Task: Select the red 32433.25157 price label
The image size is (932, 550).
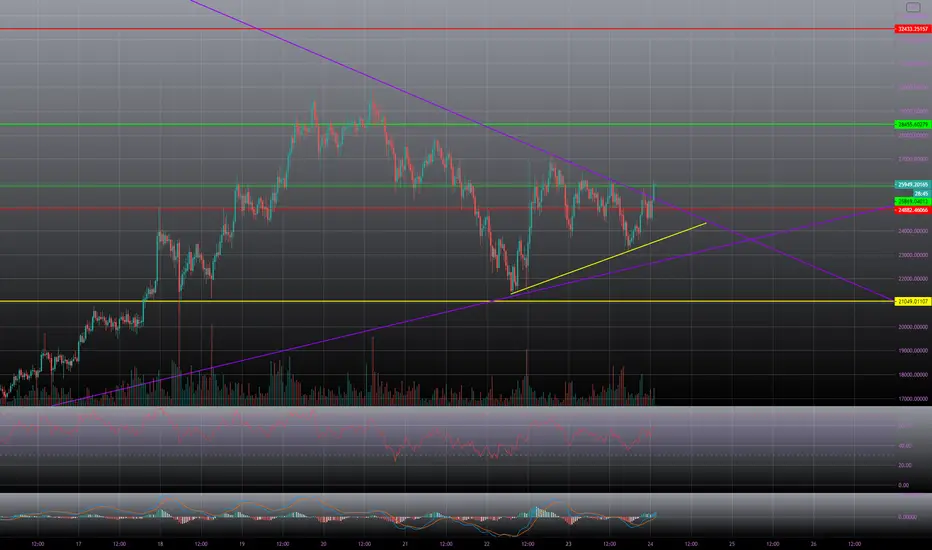Action: (x=912, y=29)
